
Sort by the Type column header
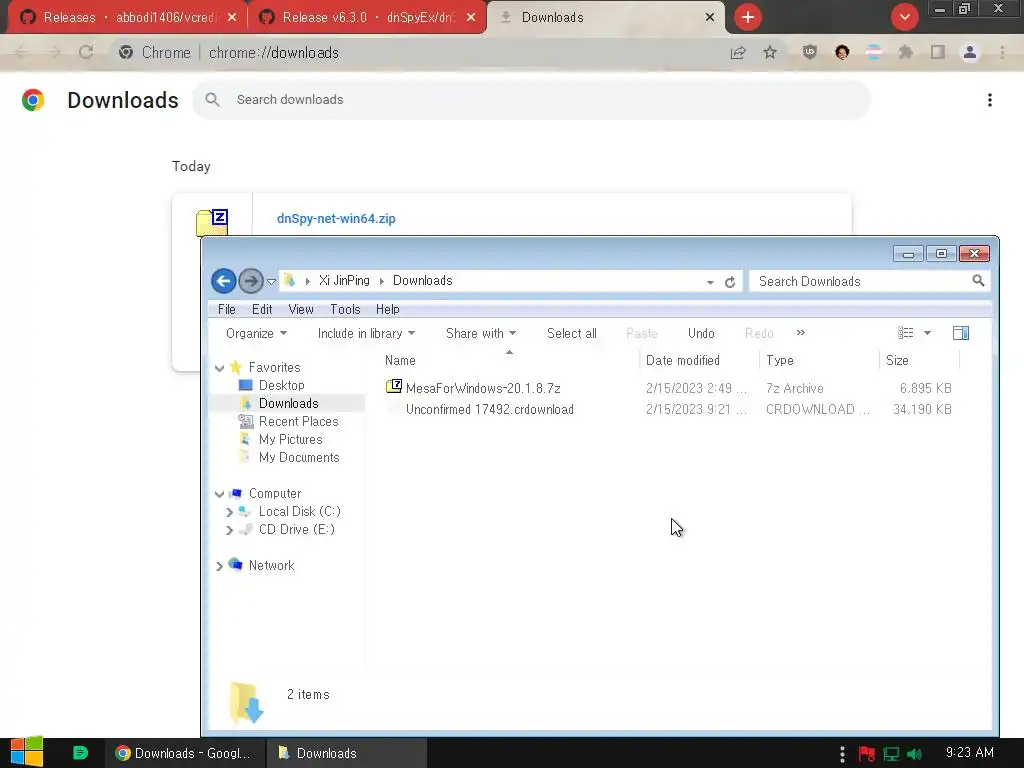pos(820,360)
